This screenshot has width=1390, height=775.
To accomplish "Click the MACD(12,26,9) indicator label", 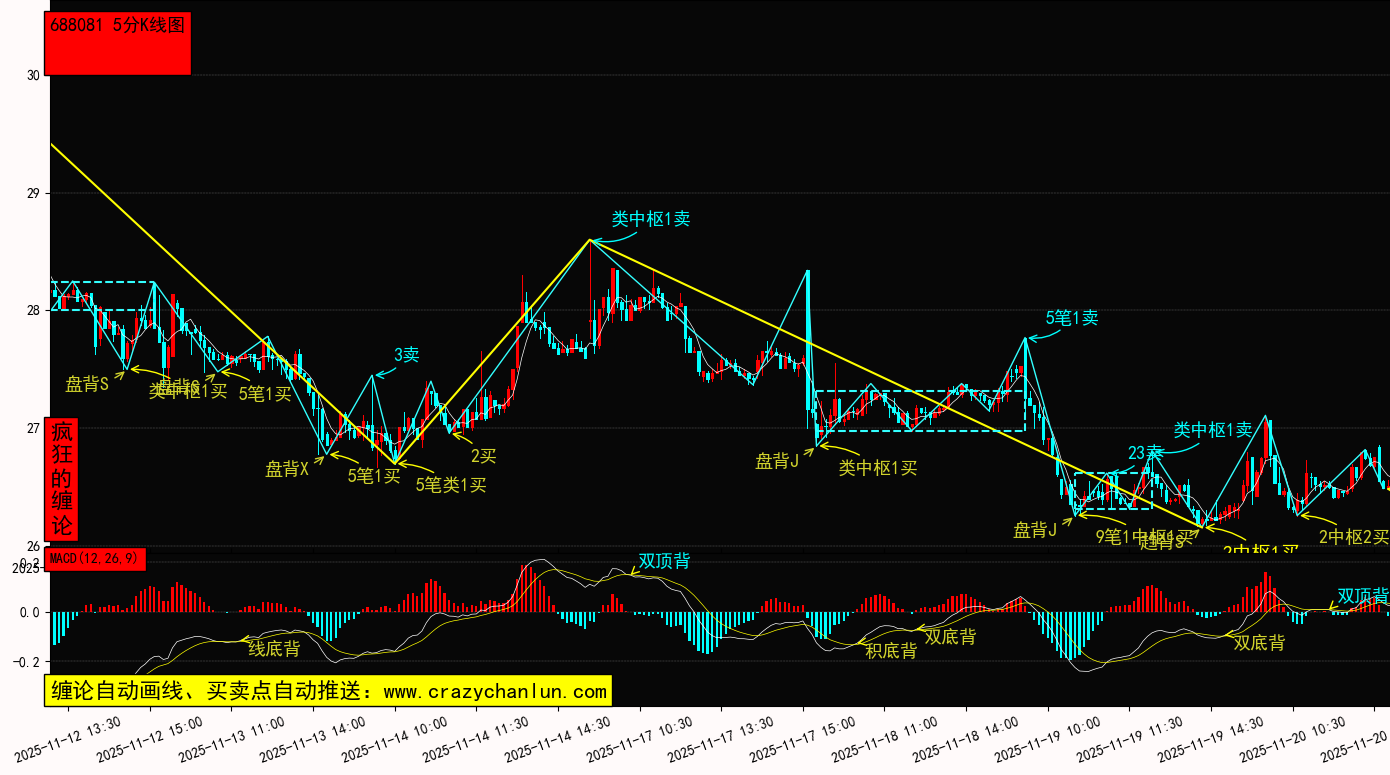I will (97, 558).
